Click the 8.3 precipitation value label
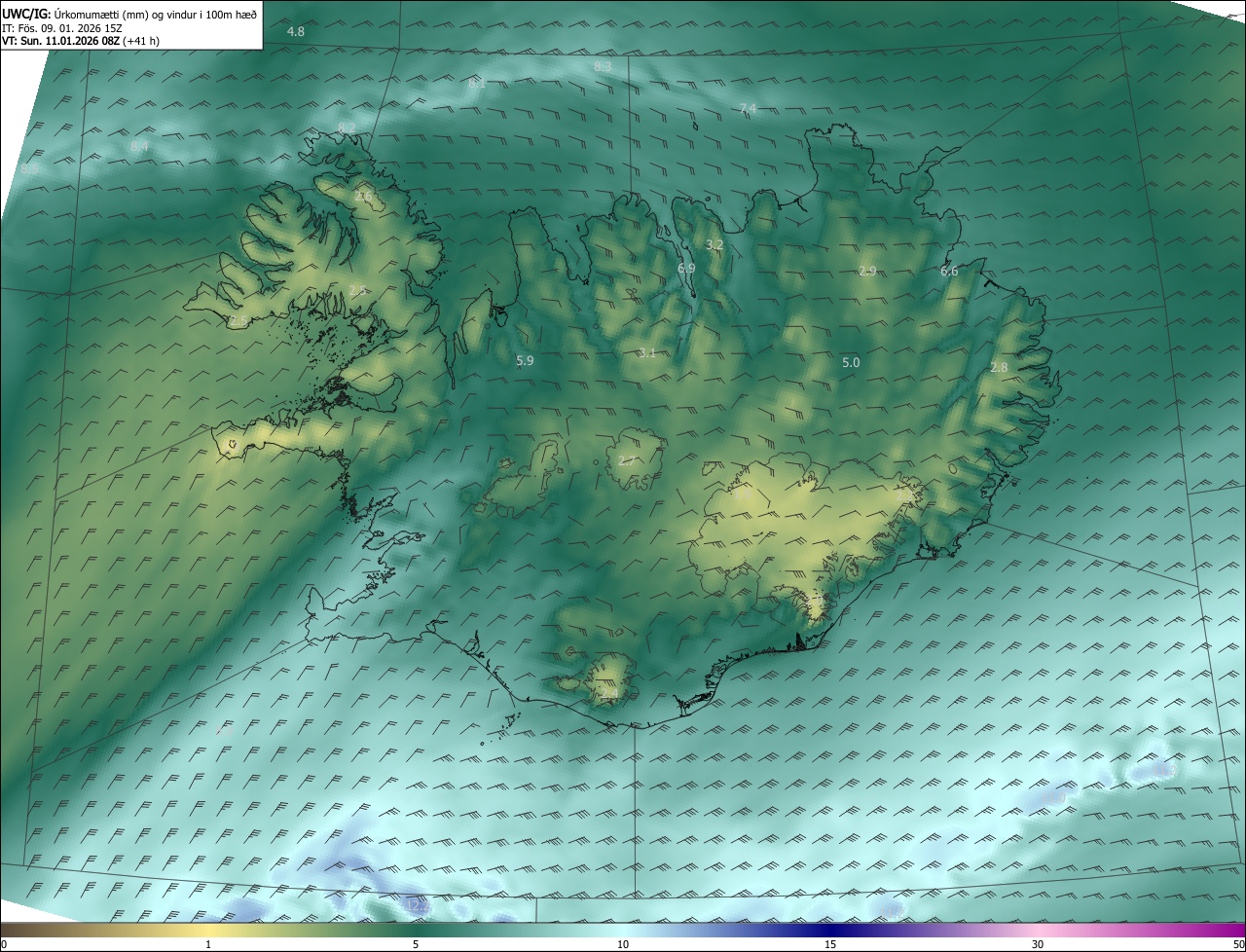This screenshot has width=1246, height=952. (602, 66)
